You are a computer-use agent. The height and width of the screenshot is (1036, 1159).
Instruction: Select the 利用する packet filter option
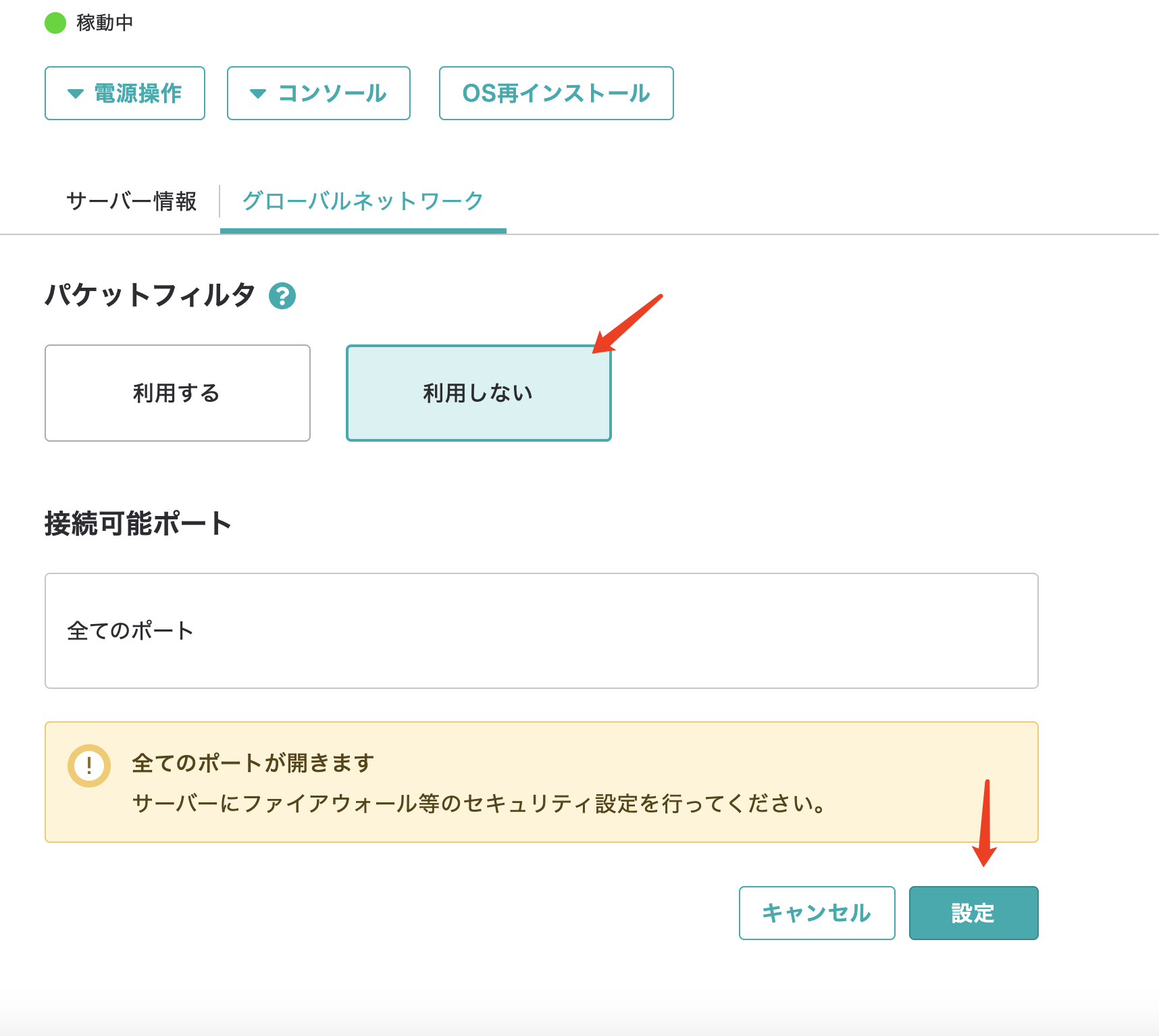178,393
